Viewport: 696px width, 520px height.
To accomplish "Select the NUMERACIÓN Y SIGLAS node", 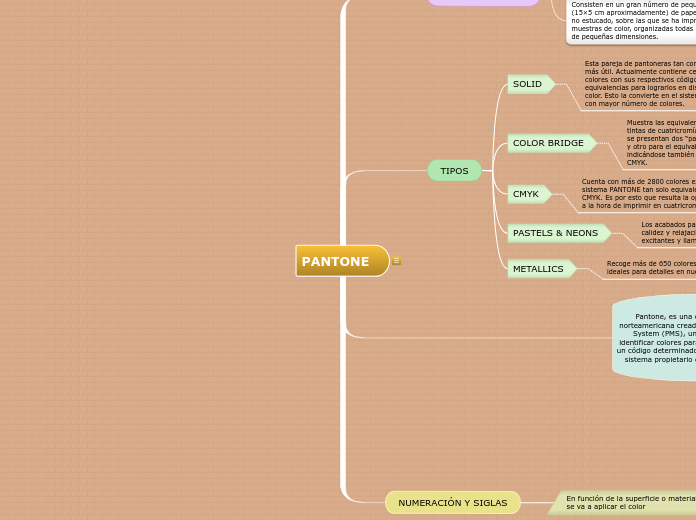I will click(453, 503).
